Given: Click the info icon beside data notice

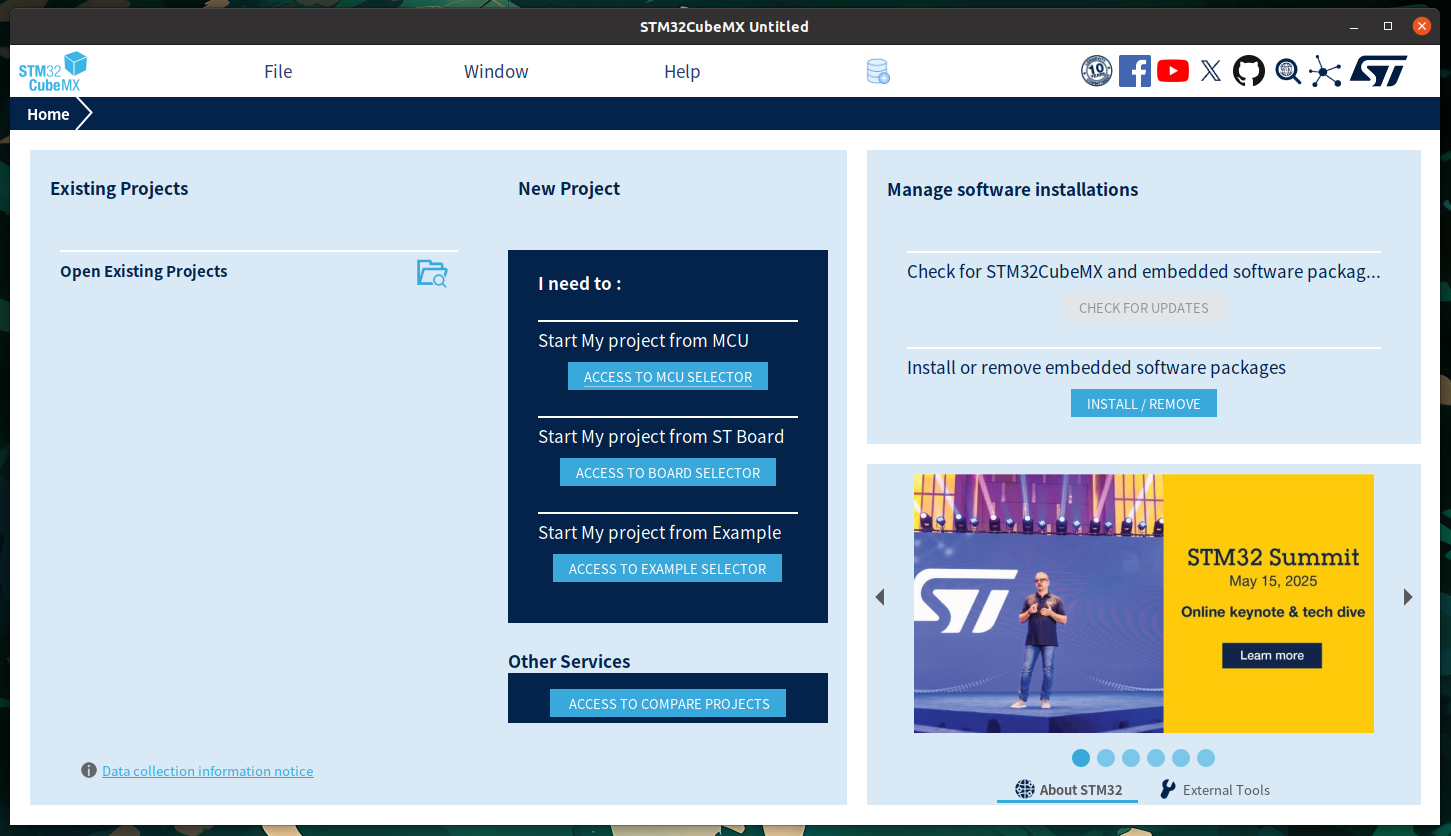Looking at the screenshot, I should [89, 770].
